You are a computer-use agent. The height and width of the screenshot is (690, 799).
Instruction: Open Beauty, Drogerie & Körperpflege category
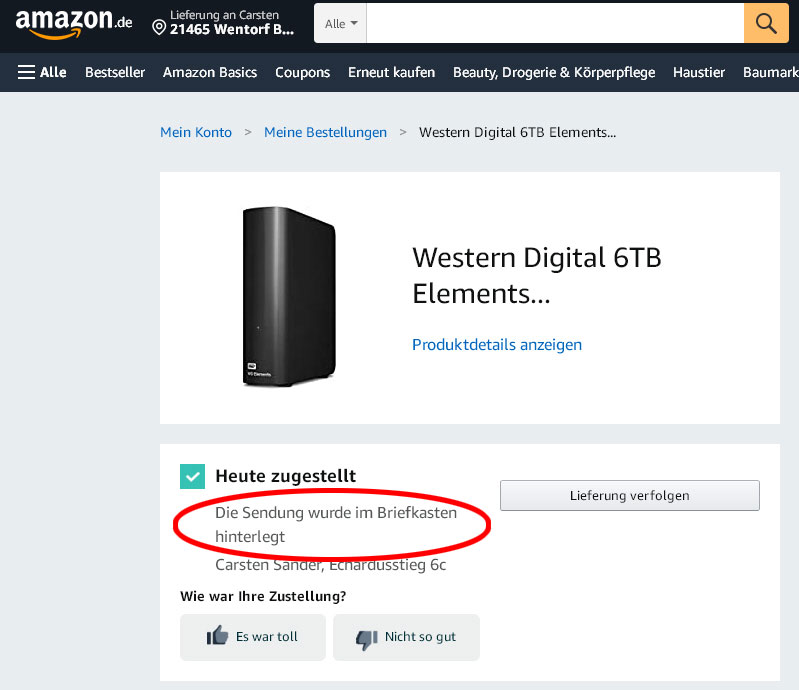[554, 72]
